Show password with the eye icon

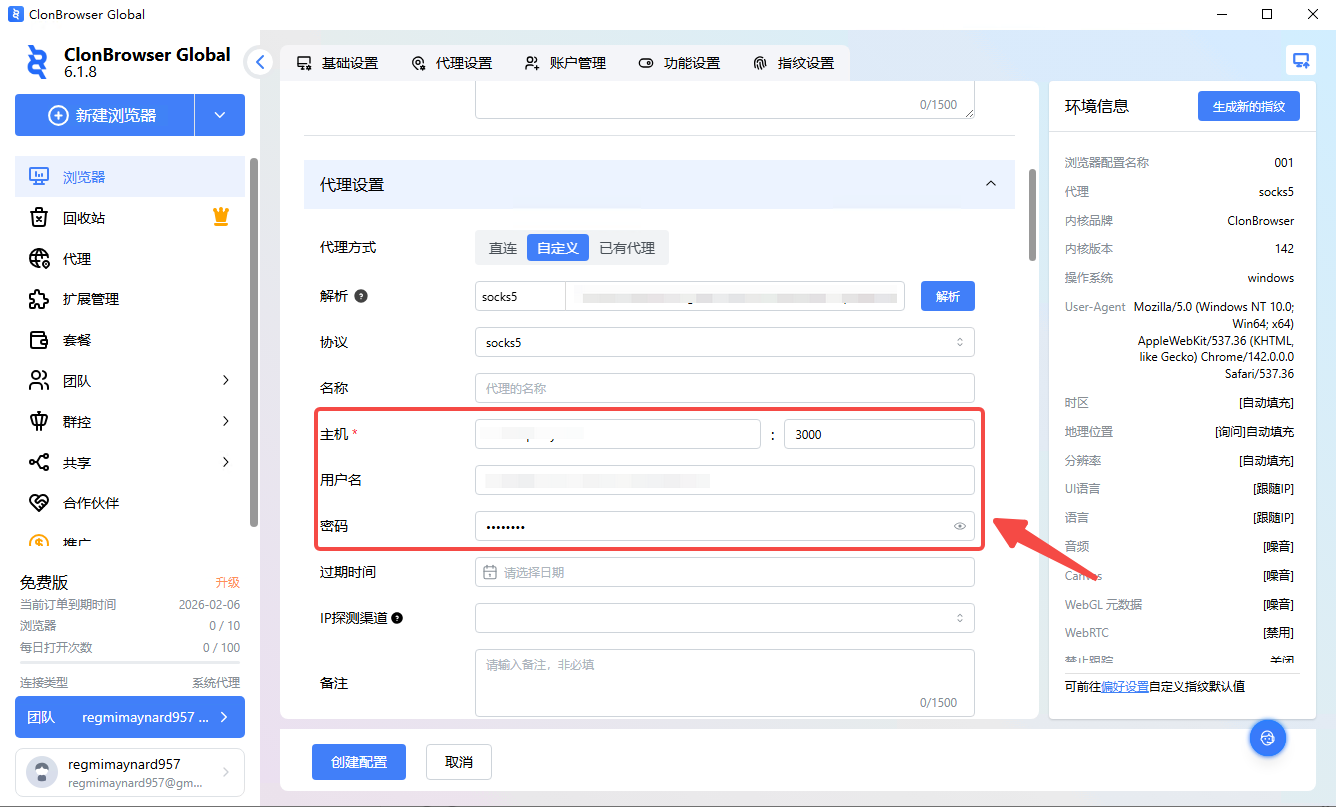pyautogui.click(x=960, y=526)
